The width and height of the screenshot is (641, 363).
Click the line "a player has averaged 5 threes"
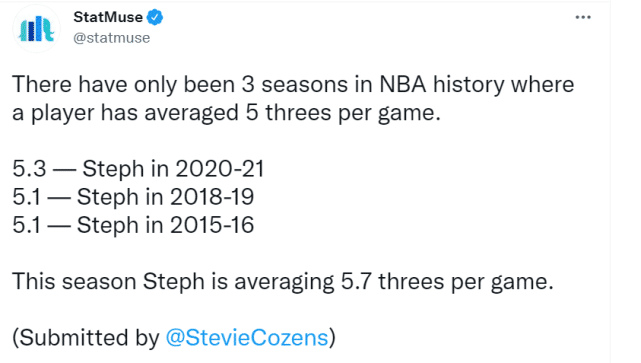click(x=226, y=113)
